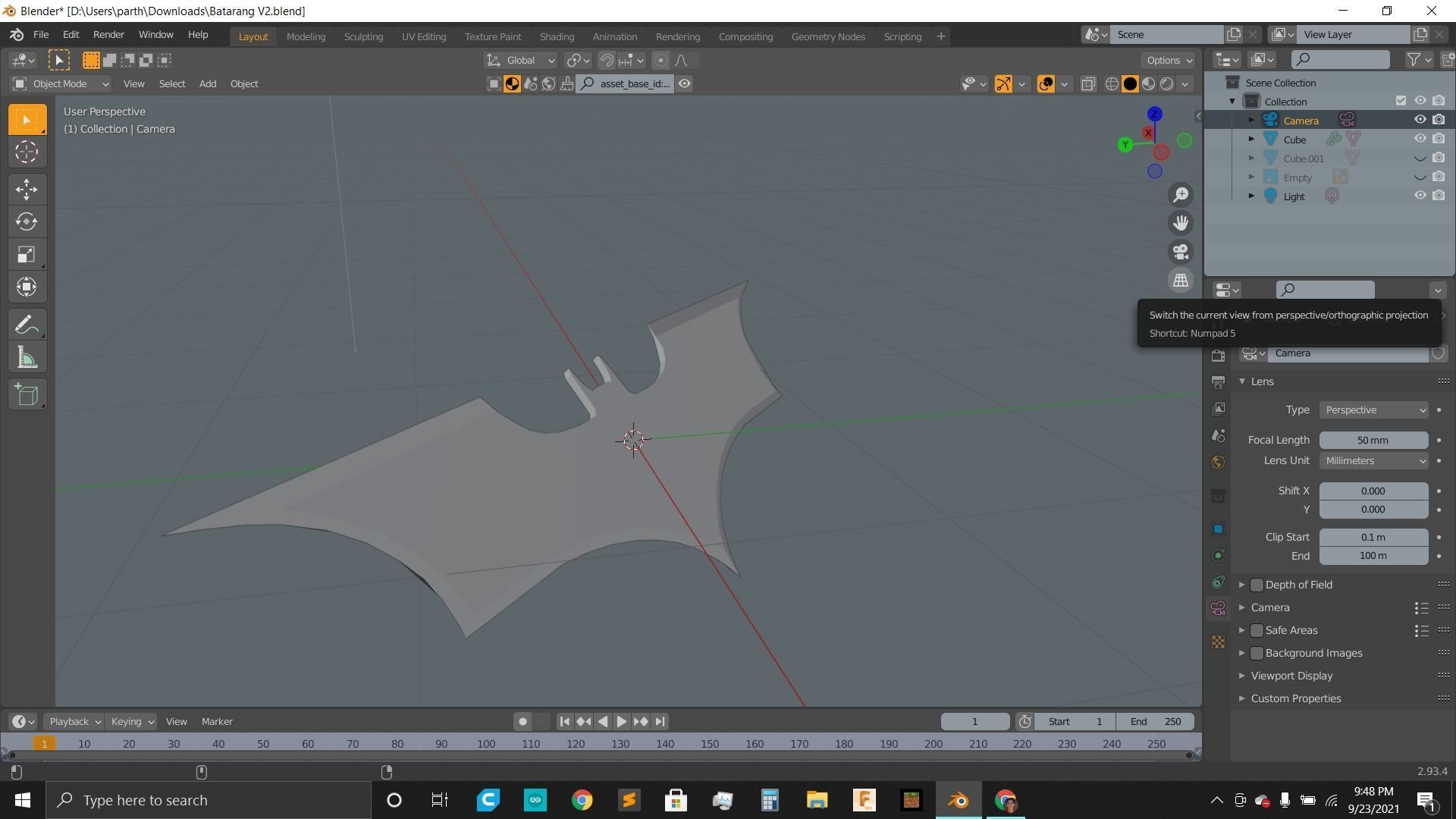Open the Add menu in viewport header

207,84
